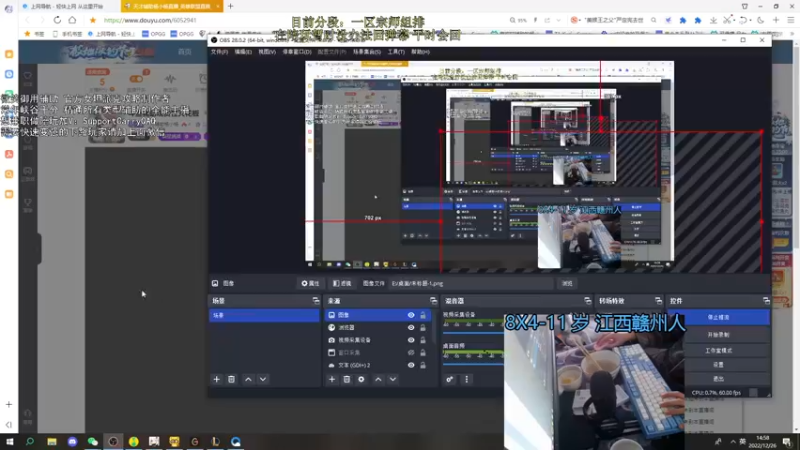Open OBS View menu
This screenshot has width=800, height=450.
pyautogui.click(x=267, y=52)
